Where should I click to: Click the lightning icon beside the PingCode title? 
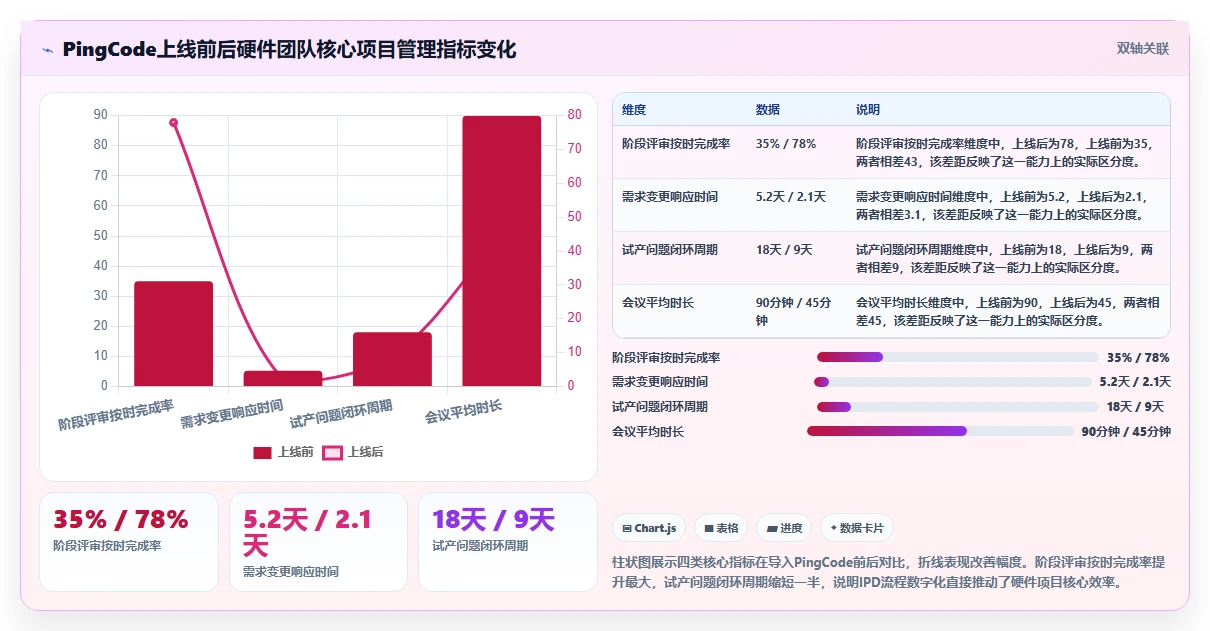pos(48,50)
